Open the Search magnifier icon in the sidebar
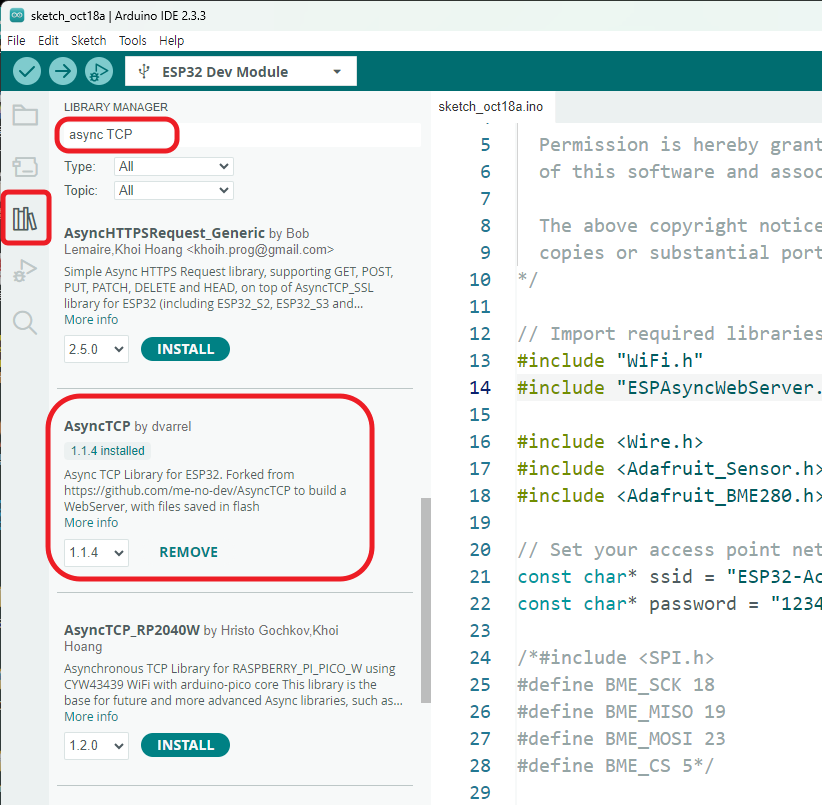The image size is (822, 805). 25,322
